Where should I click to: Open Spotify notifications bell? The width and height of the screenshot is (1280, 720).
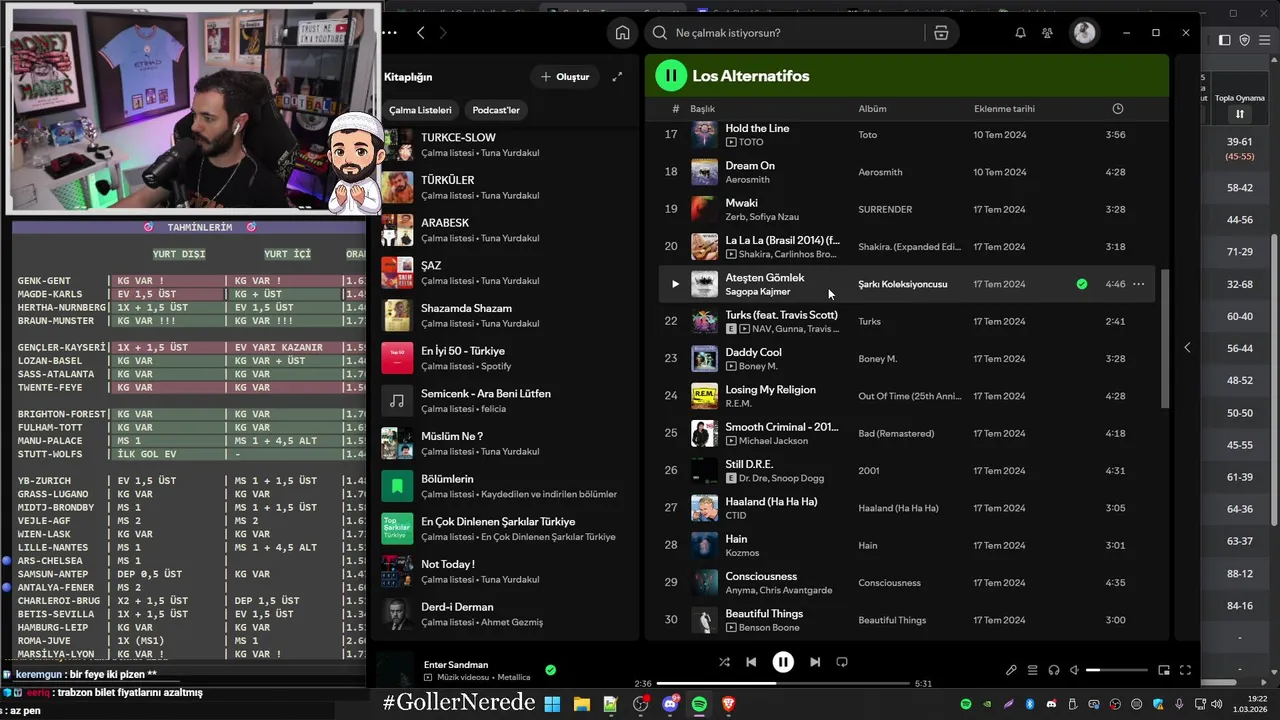[x=1020, y=33]
